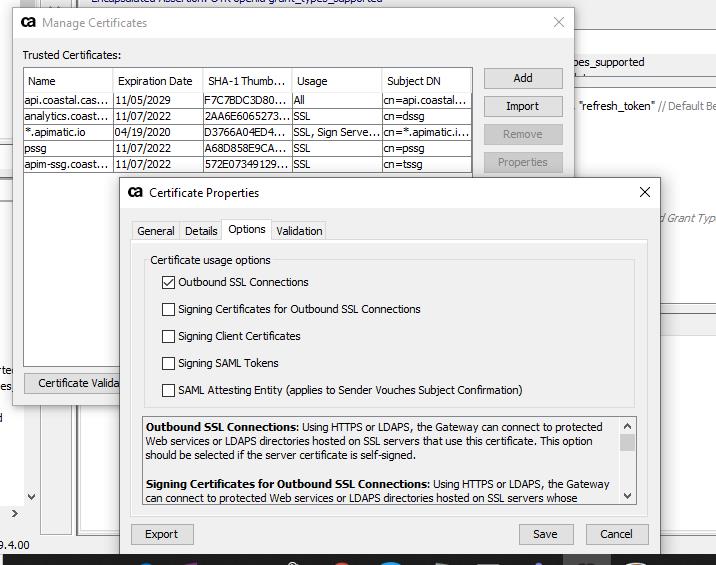
Task: Open Certificate Validation button in Manage Certificates
Action: [x=72, y=383]
